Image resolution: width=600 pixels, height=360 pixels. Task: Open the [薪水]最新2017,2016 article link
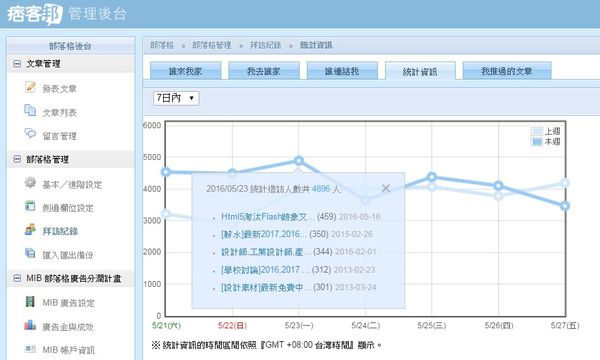click(x=264, y=234)
